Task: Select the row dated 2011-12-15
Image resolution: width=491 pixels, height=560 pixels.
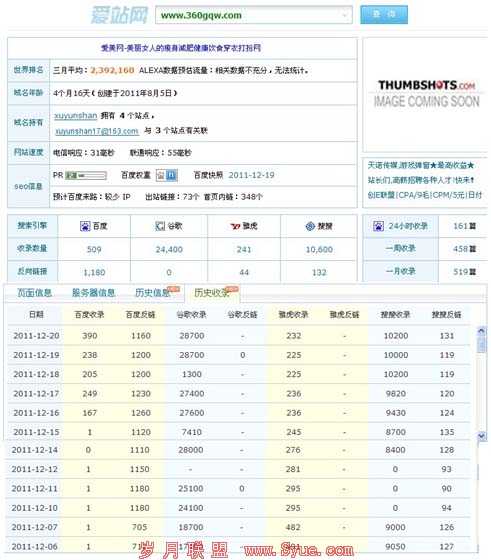Action: [239, 432]
